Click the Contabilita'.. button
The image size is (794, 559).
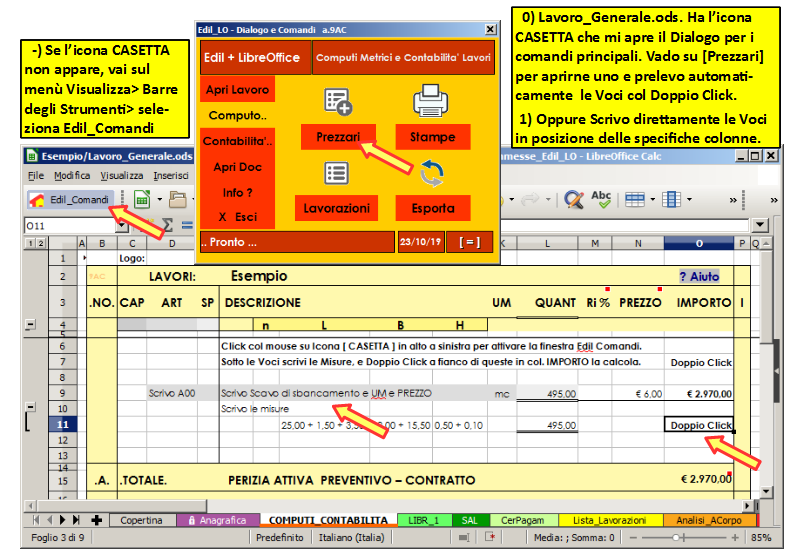[237, 141]
